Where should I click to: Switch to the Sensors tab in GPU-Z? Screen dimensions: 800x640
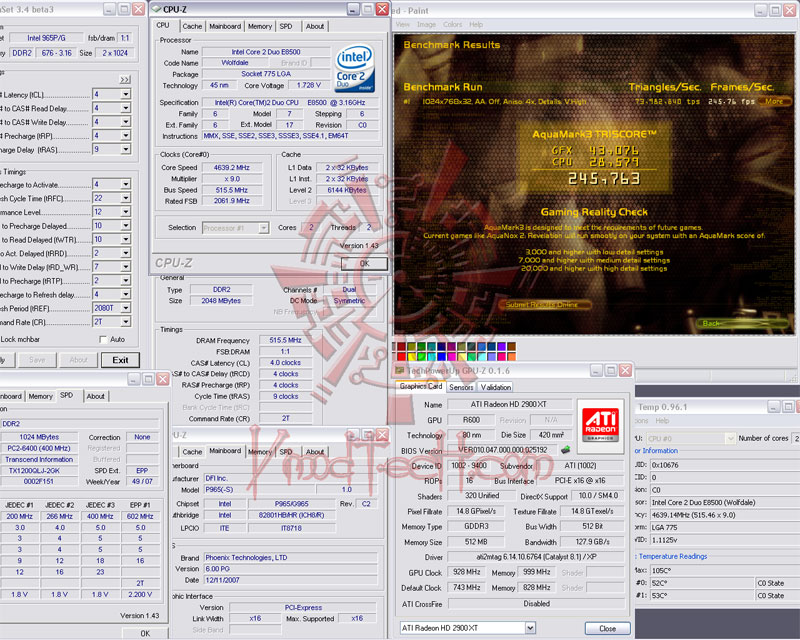[x=461, y=387]
